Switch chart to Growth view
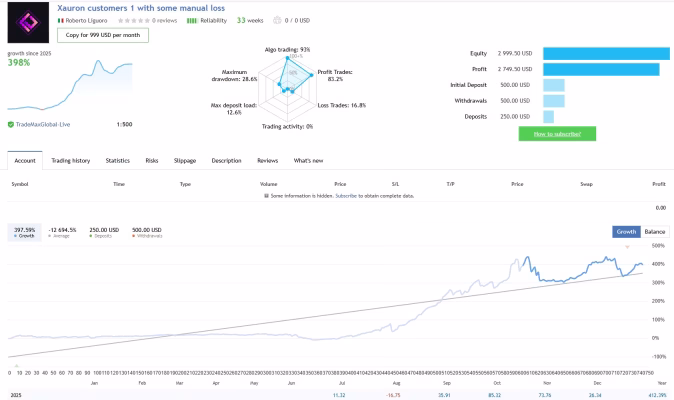The height and width of the screenshot is (400, 674). click(x=626, y=232)
